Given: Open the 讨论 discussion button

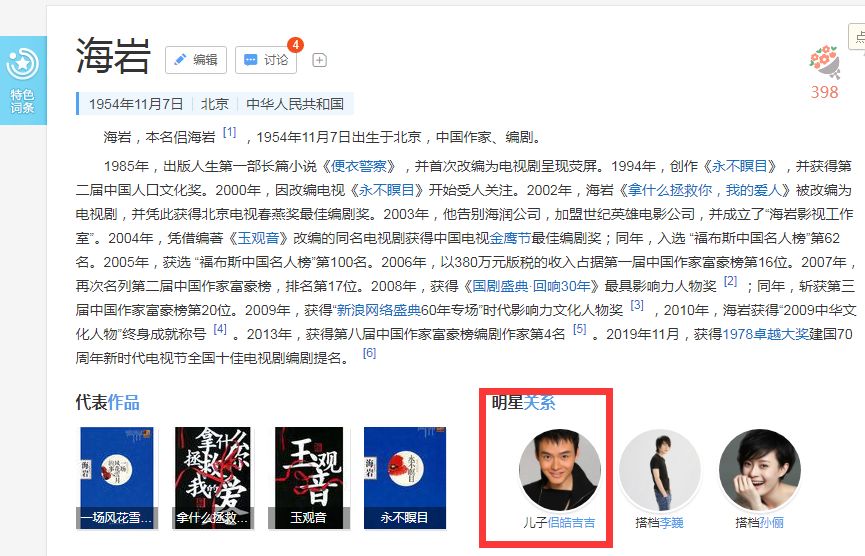Looking at the screenshot, I should coord(266,60).
